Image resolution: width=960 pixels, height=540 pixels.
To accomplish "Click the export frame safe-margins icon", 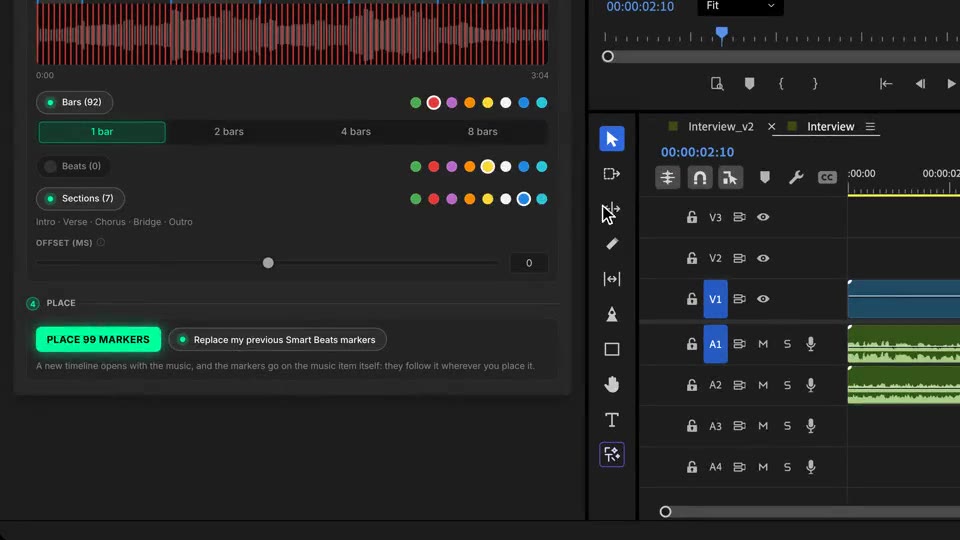I will 717,84.
